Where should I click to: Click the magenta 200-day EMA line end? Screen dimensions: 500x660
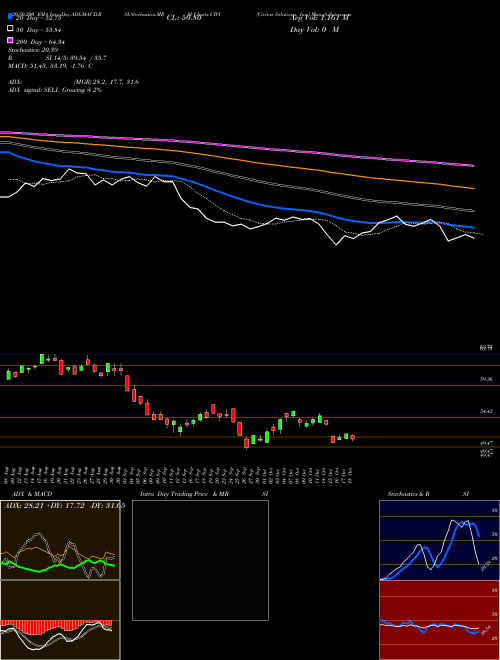tap(472, 165)
